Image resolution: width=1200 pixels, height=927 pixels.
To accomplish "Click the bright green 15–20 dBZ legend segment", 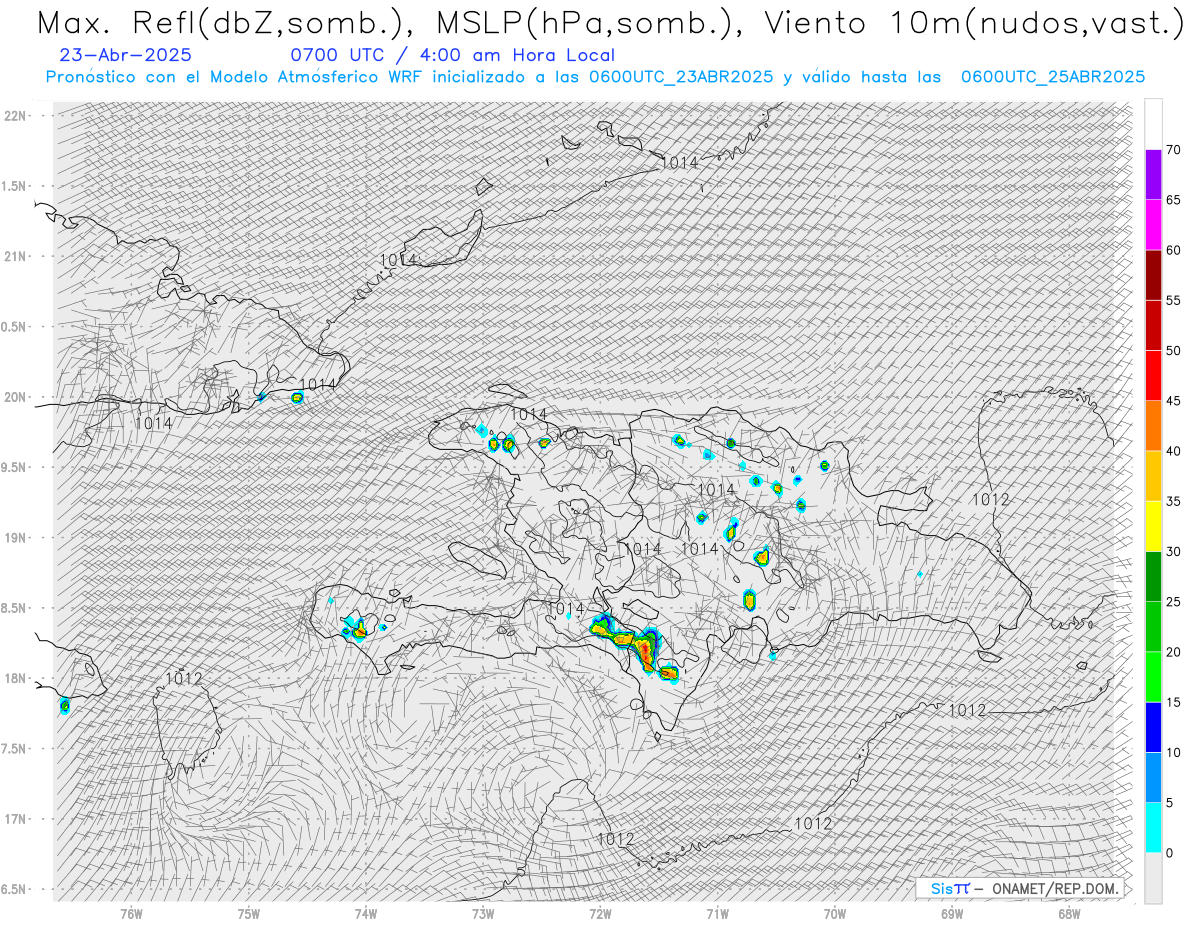I will tap(1153, 677).
